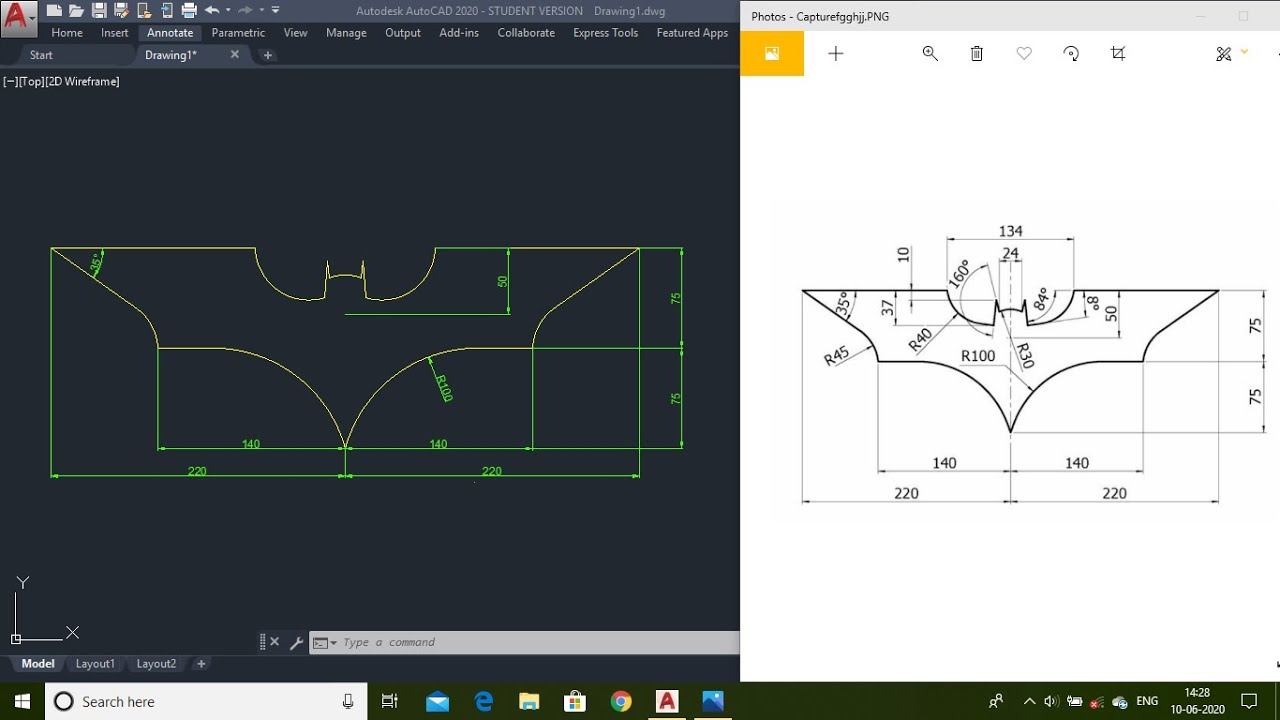Viewport: 1280px width, 720px height.
Task: Select the Zoom magnifier icon in Photos
Action: coord(930,53)
